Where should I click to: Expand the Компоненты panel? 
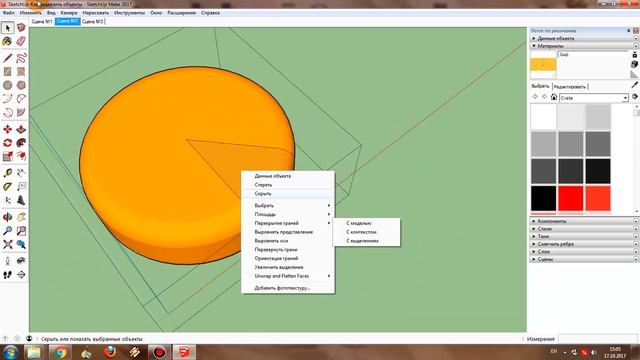tap(583, 221)
